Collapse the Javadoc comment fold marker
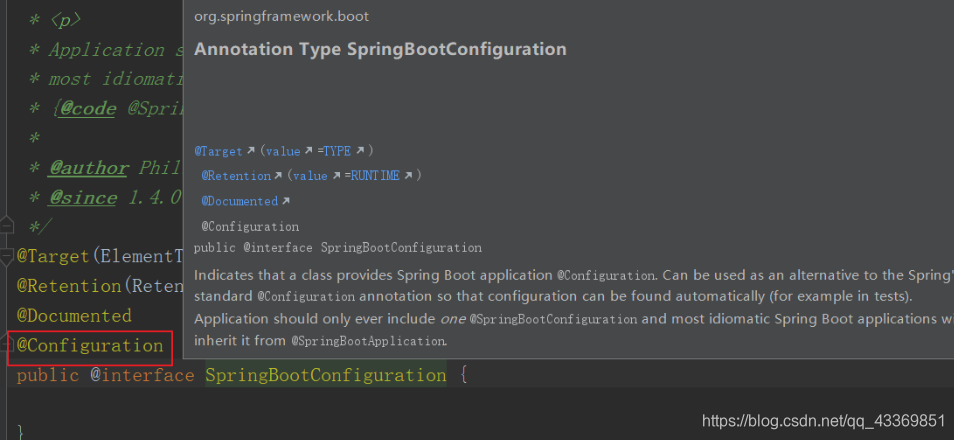Image resolution: width=954 pixels, height=440 pixels. 7,223
